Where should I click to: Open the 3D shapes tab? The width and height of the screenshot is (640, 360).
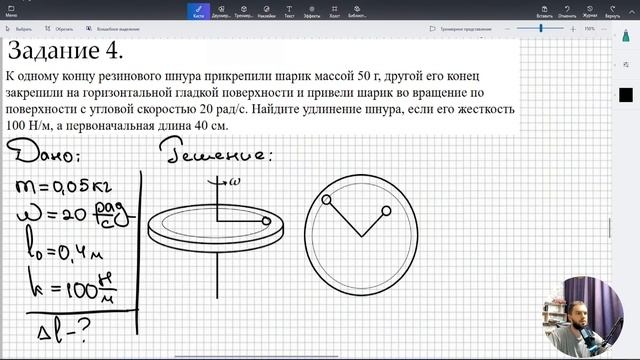(x=244, y=11)
